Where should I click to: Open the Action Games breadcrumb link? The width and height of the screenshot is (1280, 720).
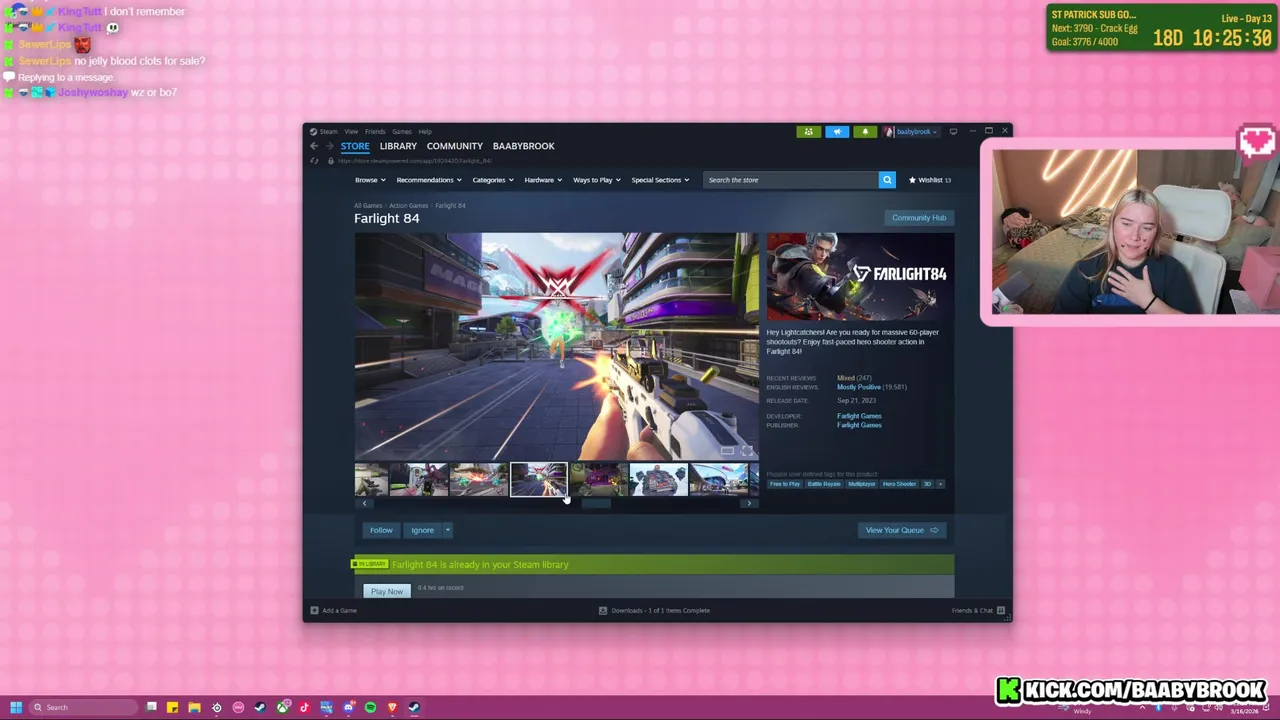[x=408, y=206]
